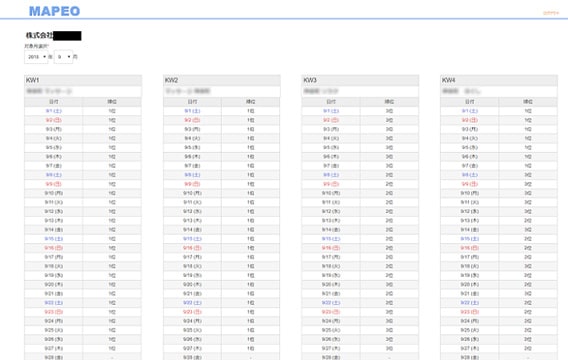Click the 9/8 Saturday link in KW2
568x360 pixels.
(192, 175)
